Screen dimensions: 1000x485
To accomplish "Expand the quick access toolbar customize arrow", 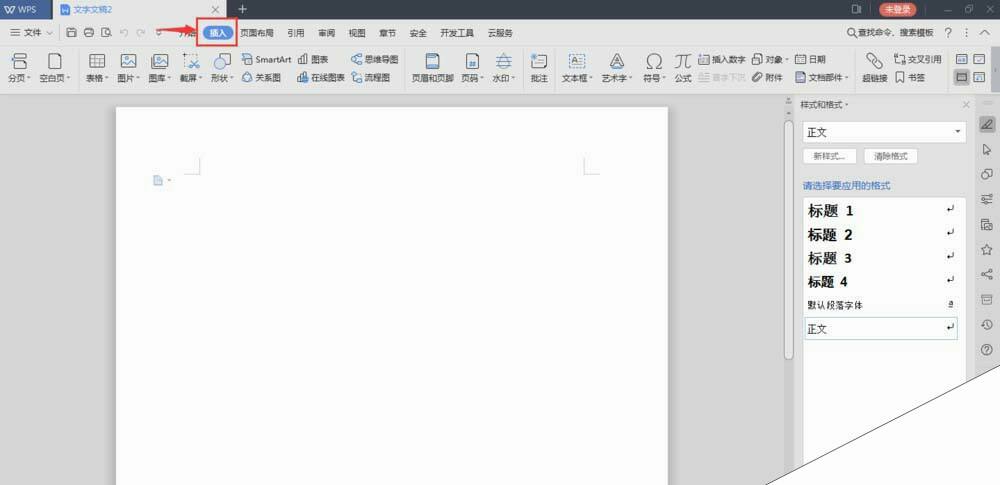I will [159, 33].
